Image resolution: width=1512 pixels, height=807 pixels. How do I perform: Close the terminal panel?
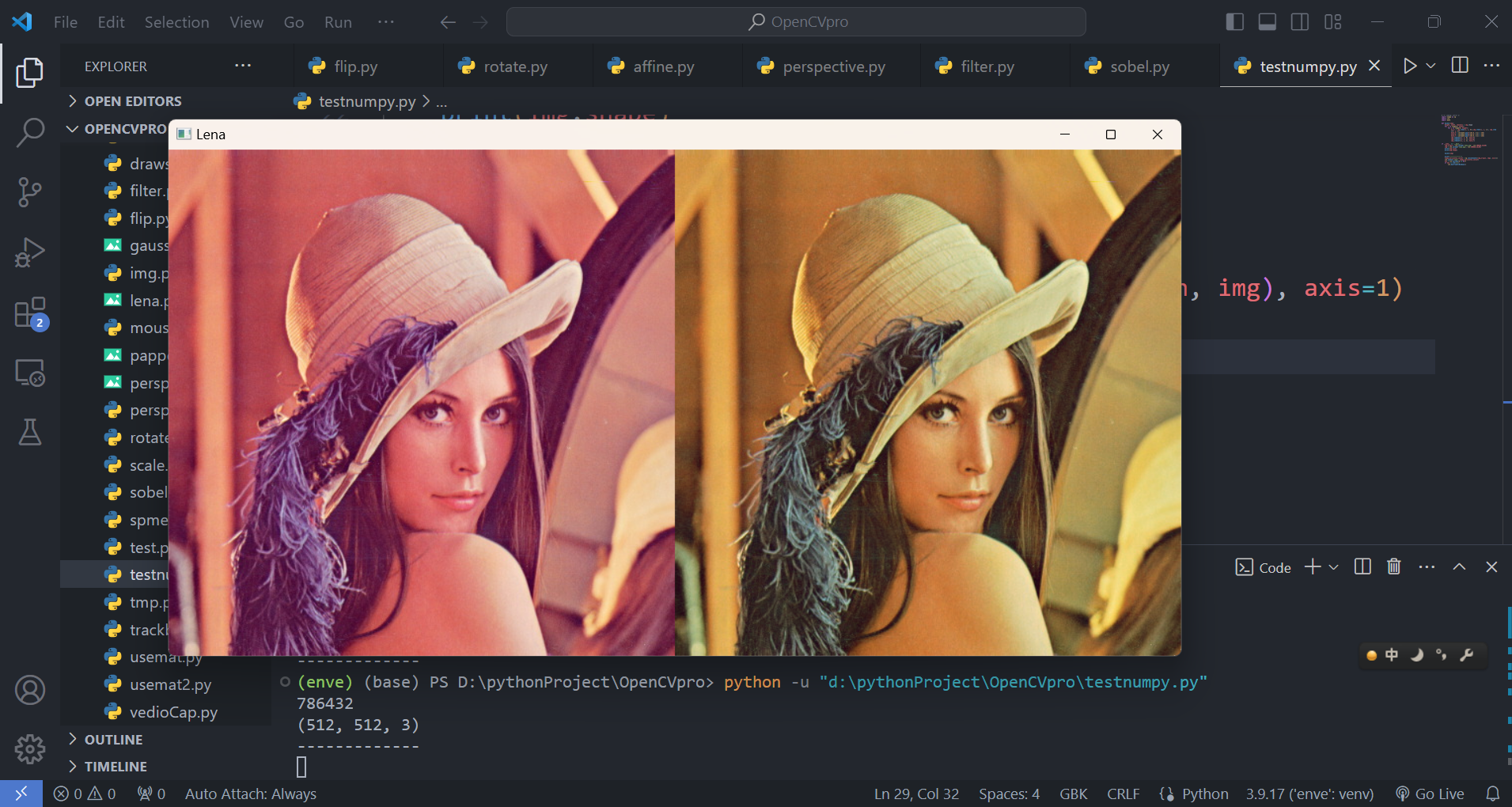coord(1491,566)
